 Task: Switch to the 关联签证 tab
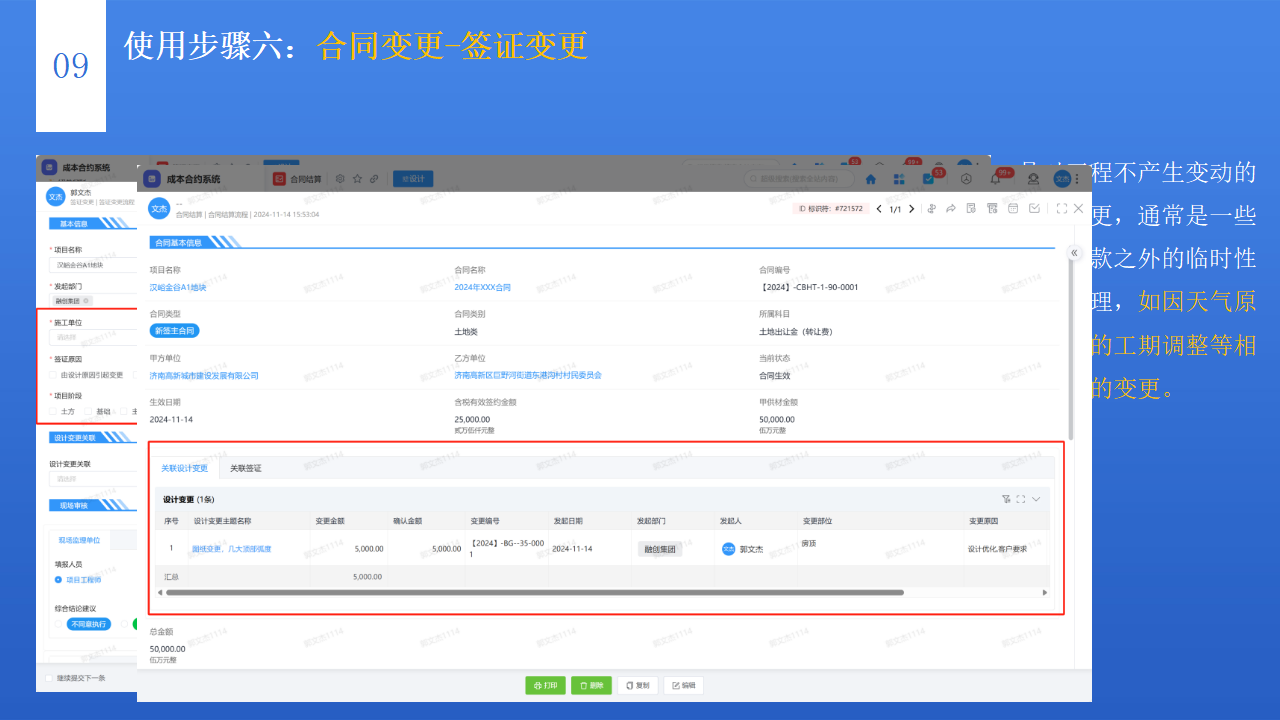247,467
